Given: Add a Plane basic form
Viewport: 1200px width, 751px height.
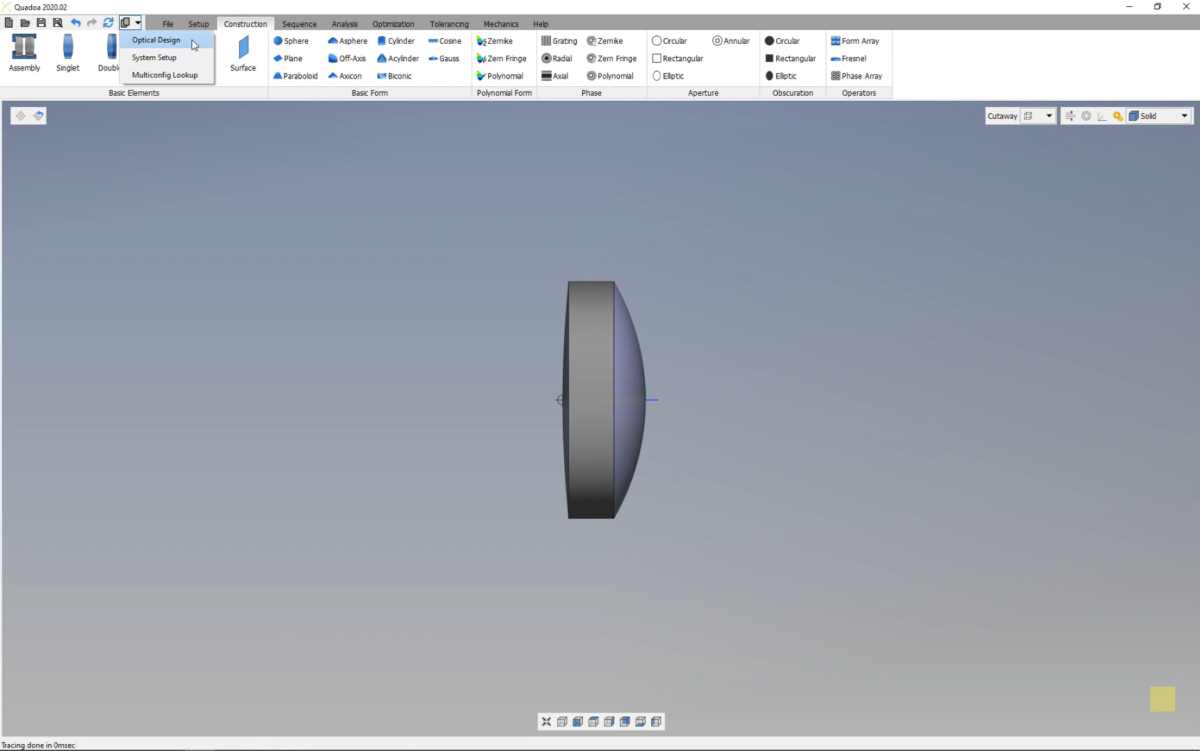Looking at the screenshot, I should coord(288,59).
